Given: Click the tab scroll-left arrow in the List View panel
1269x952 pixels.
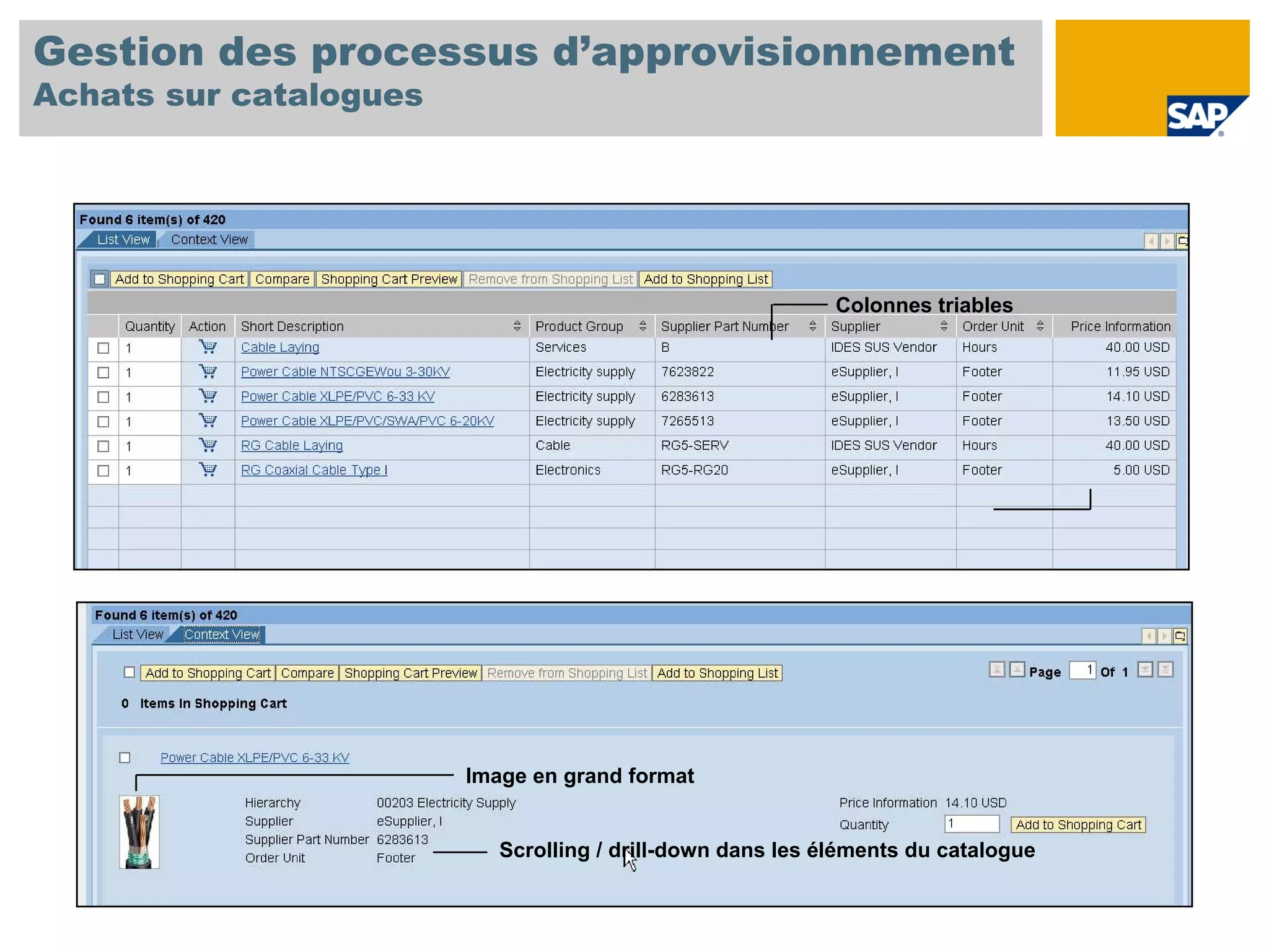Looking at the screenshot, I should tap(1151, 241).
